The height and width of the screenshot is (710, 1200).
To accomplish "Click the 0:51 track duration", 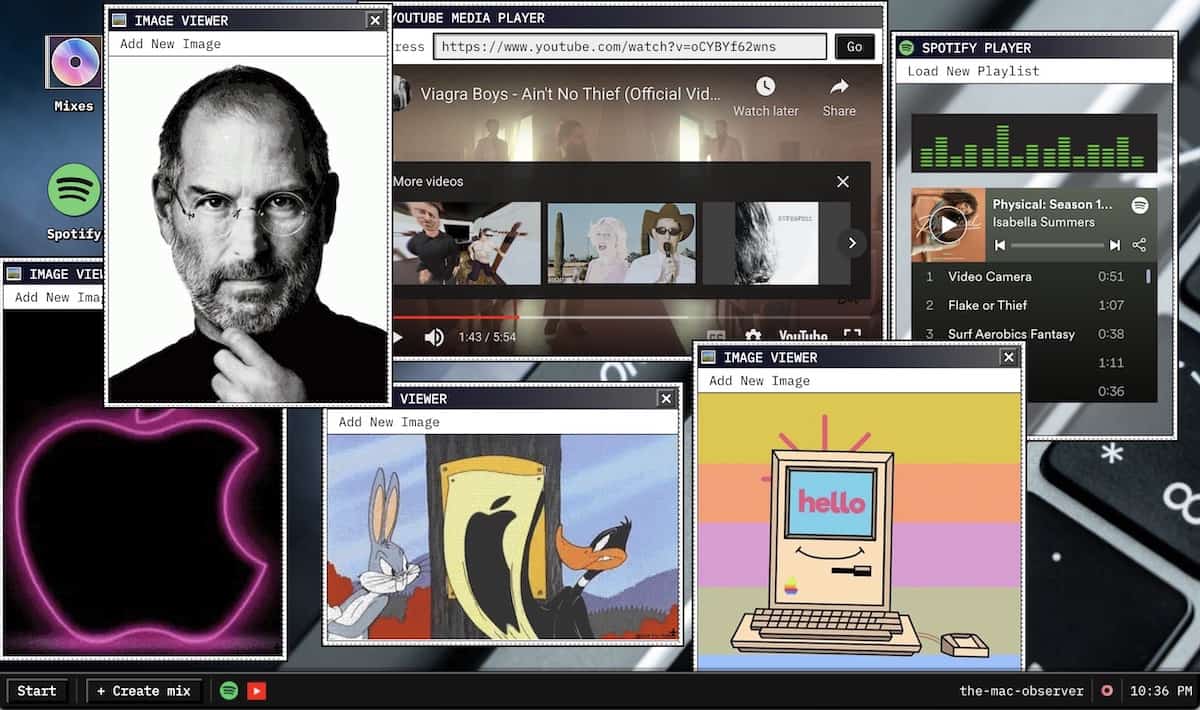I will [x=1110, y=276].
